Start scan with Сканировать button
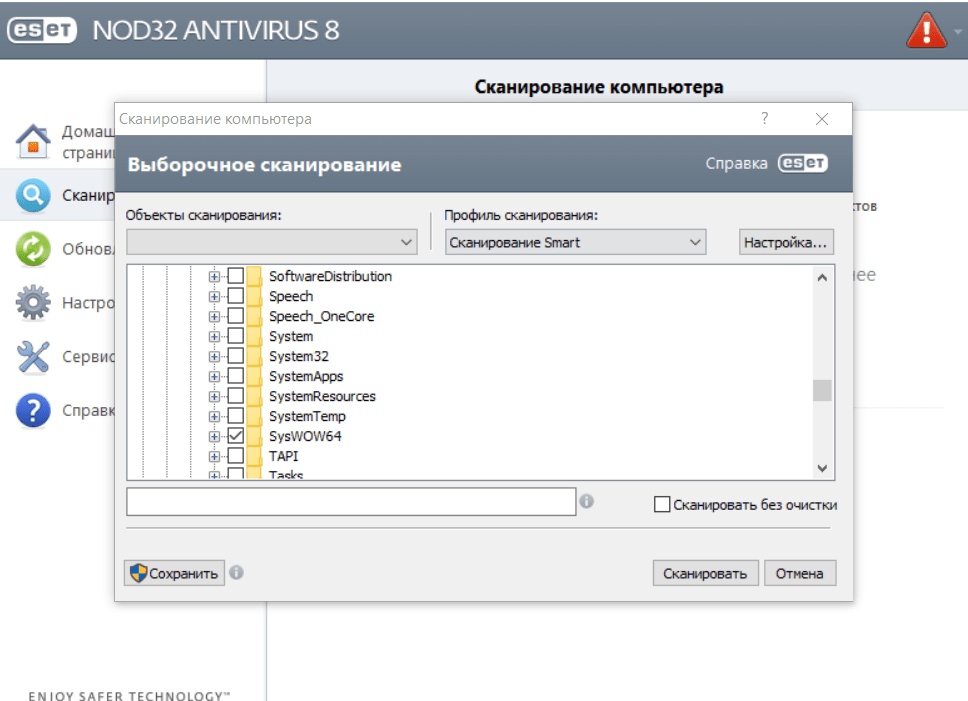This screenshot has height=701, width=968. pyautogui.click(x=705, y=573)
